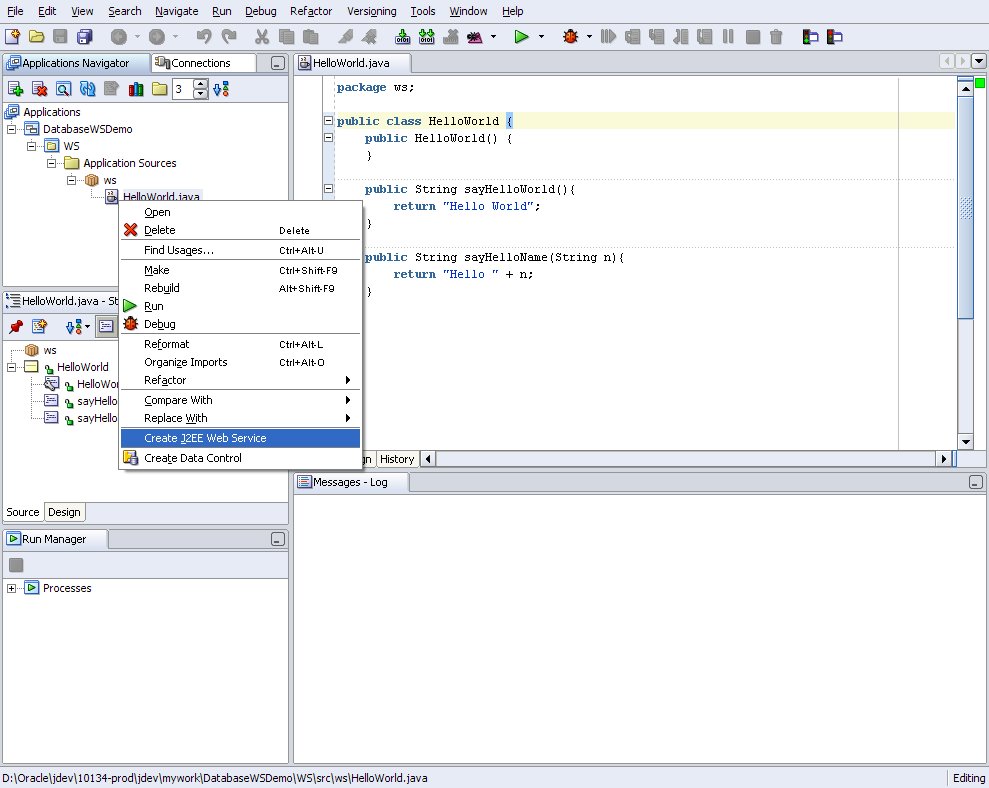Image resolution: width=989 pixels, height=788 pixels.
Task: Toggle the show methods button in Structure toolbar
Action: click(x=106, y=326)
